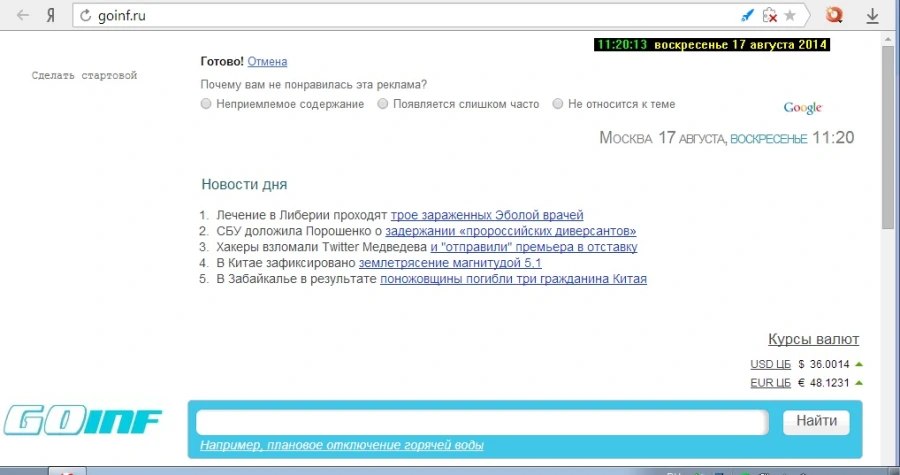Click the "Готово!" confirmation text
The width and height of the screenshot is (900, 475).
click(x=222, y=61)
